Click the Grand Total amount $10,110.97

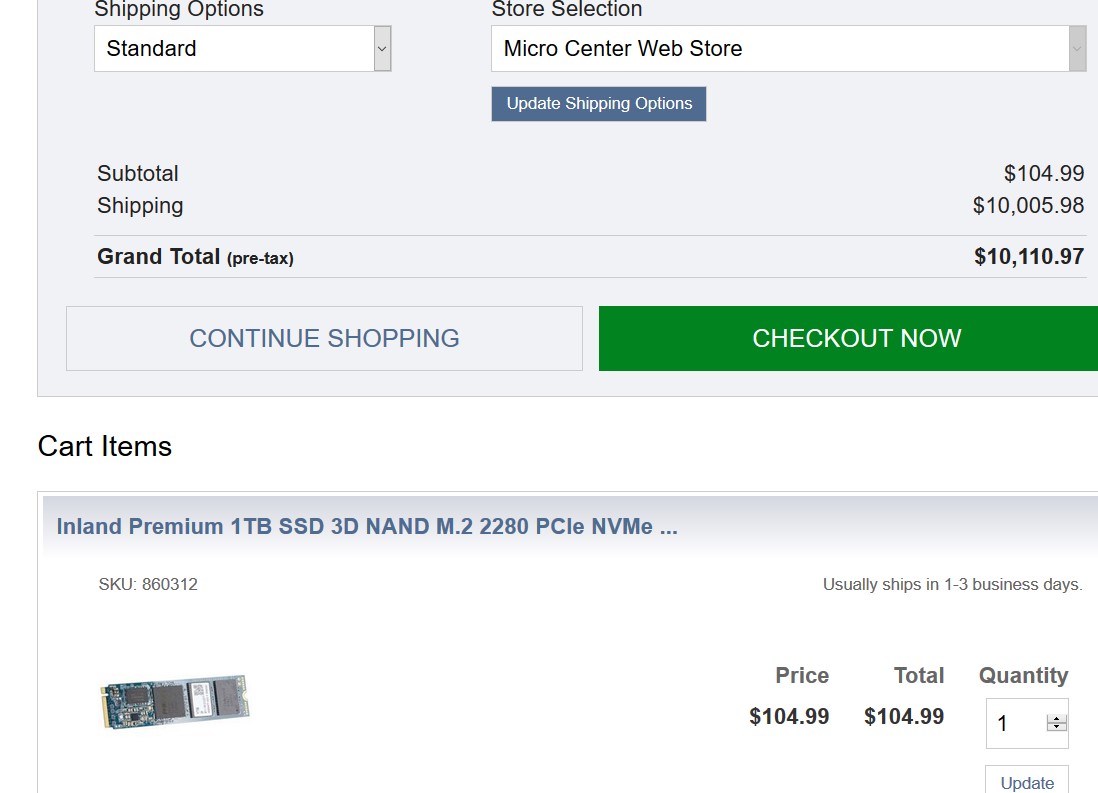(x=1029, y=256)
